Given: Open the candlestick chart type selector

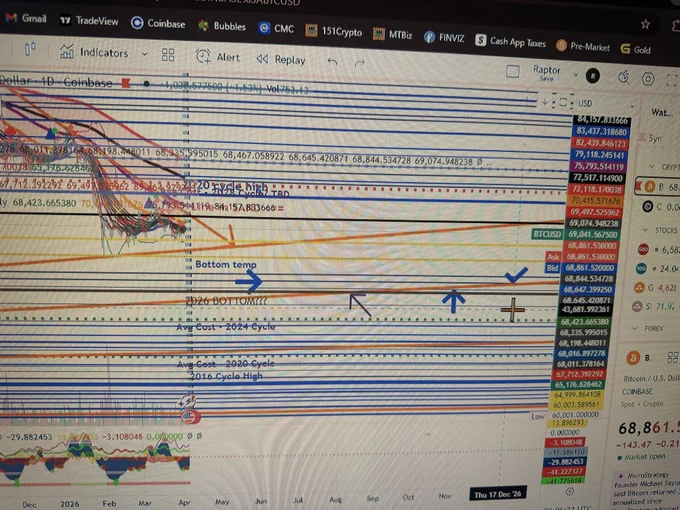Looking at the screenshot, I should [x=30, y=49].
